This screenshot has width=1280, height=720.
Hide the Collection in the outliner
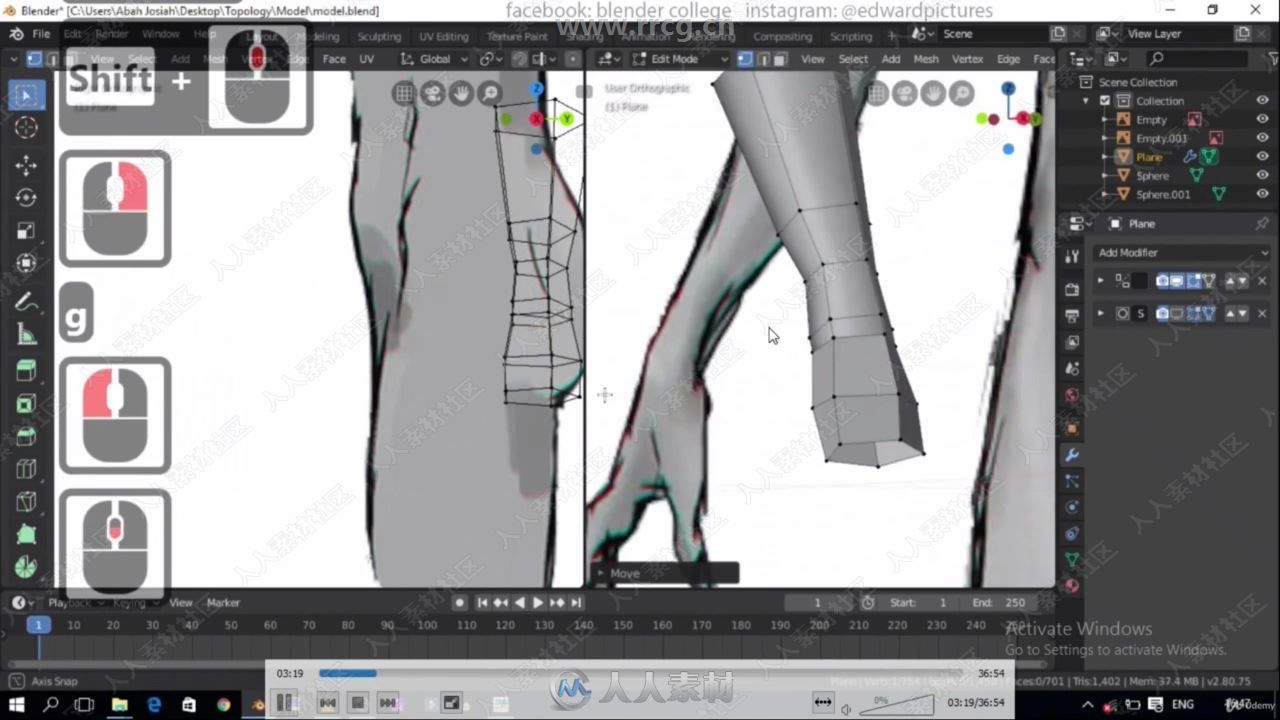click(x=1262, y=101)
